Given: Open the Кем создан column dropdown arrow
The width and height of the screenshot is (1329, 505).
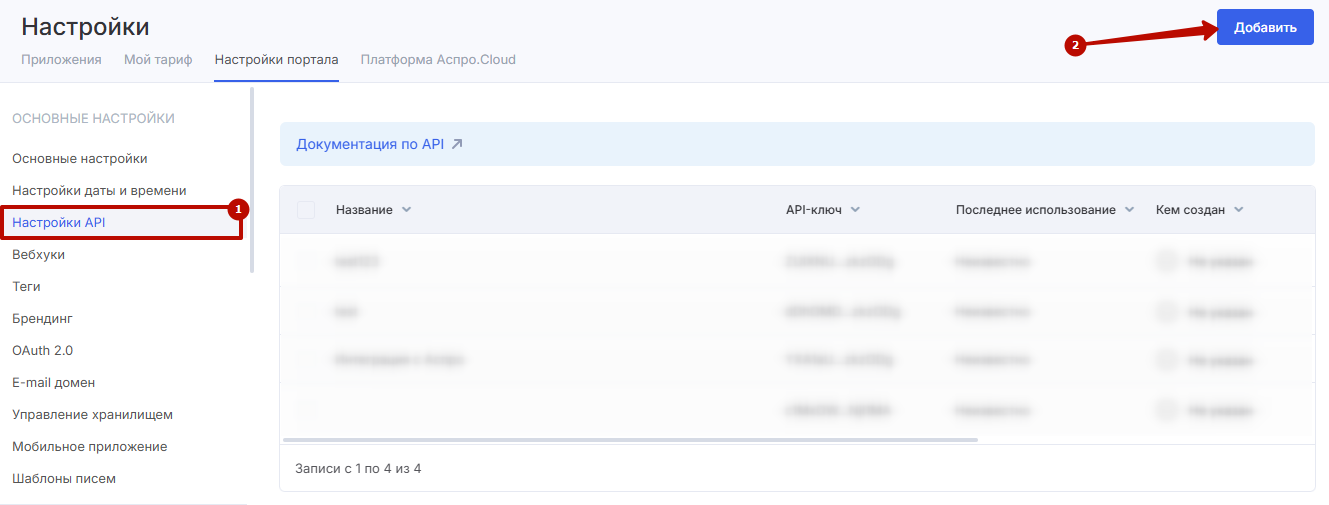Looking at the screenshot, I should [x=1238, y=210].
